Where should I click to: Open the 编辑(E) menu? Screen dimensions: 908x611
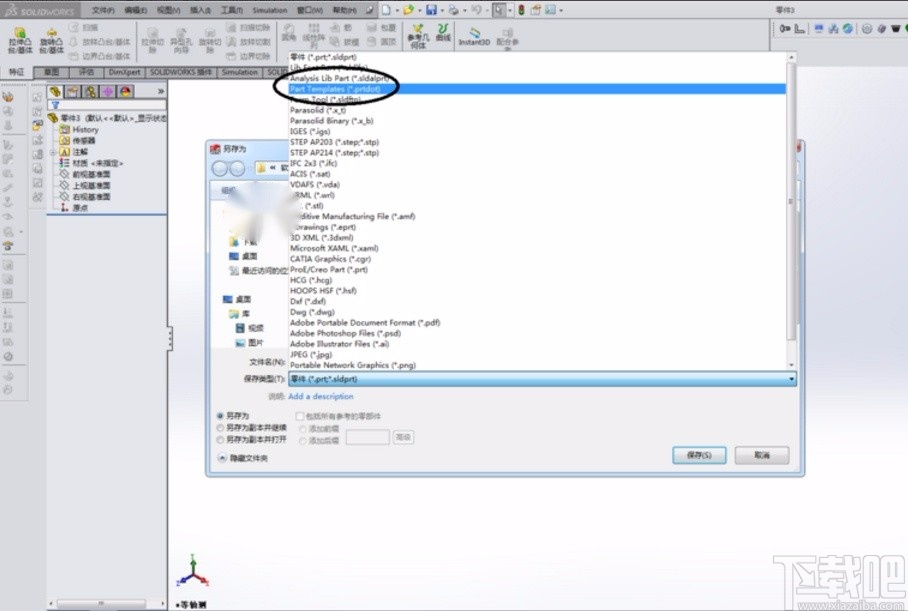[136, 10]
